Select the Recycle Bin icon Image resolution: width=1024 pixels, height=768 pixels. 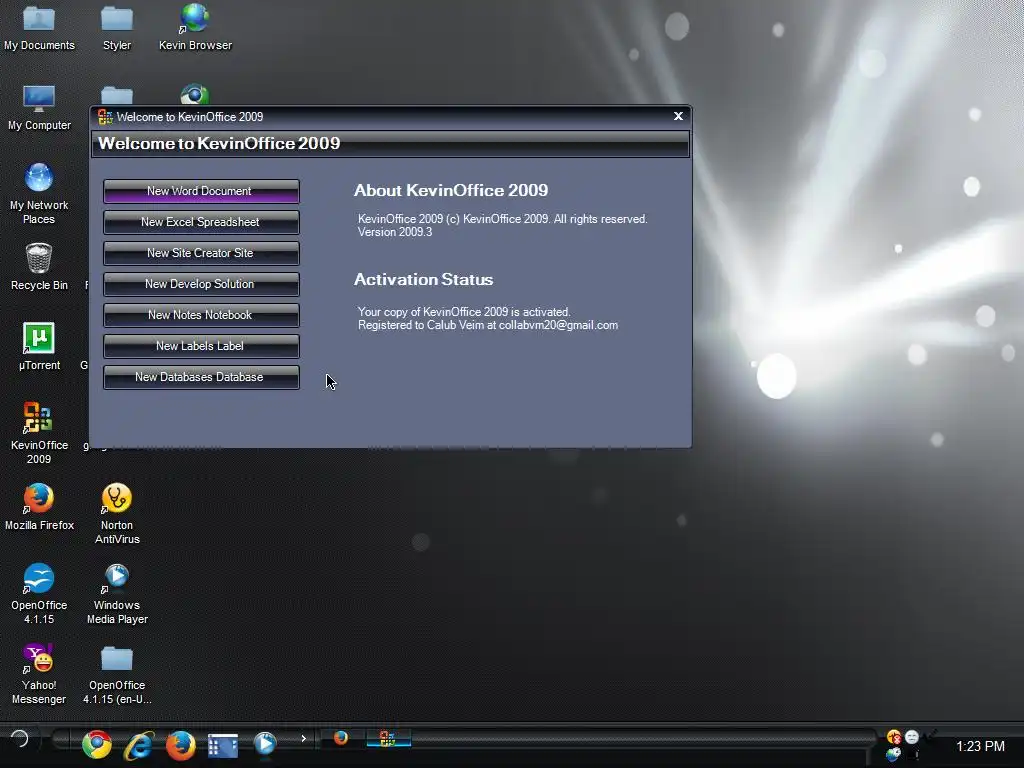(39, 267)
